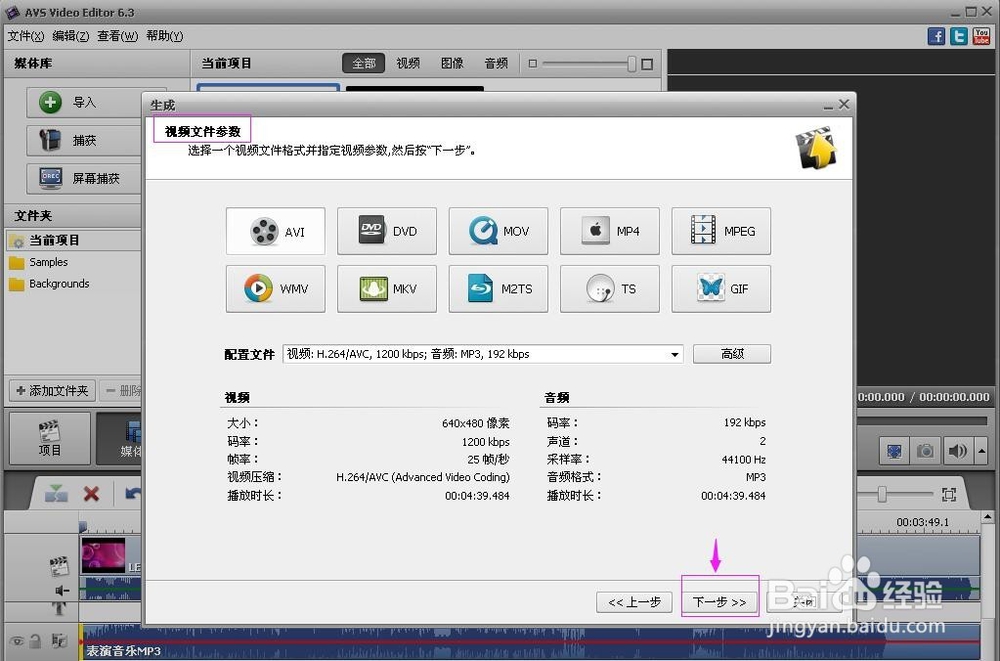Screen dimensions: 1000x661
Task: Toggle the speaker volume icon
Action: point(957,451)
